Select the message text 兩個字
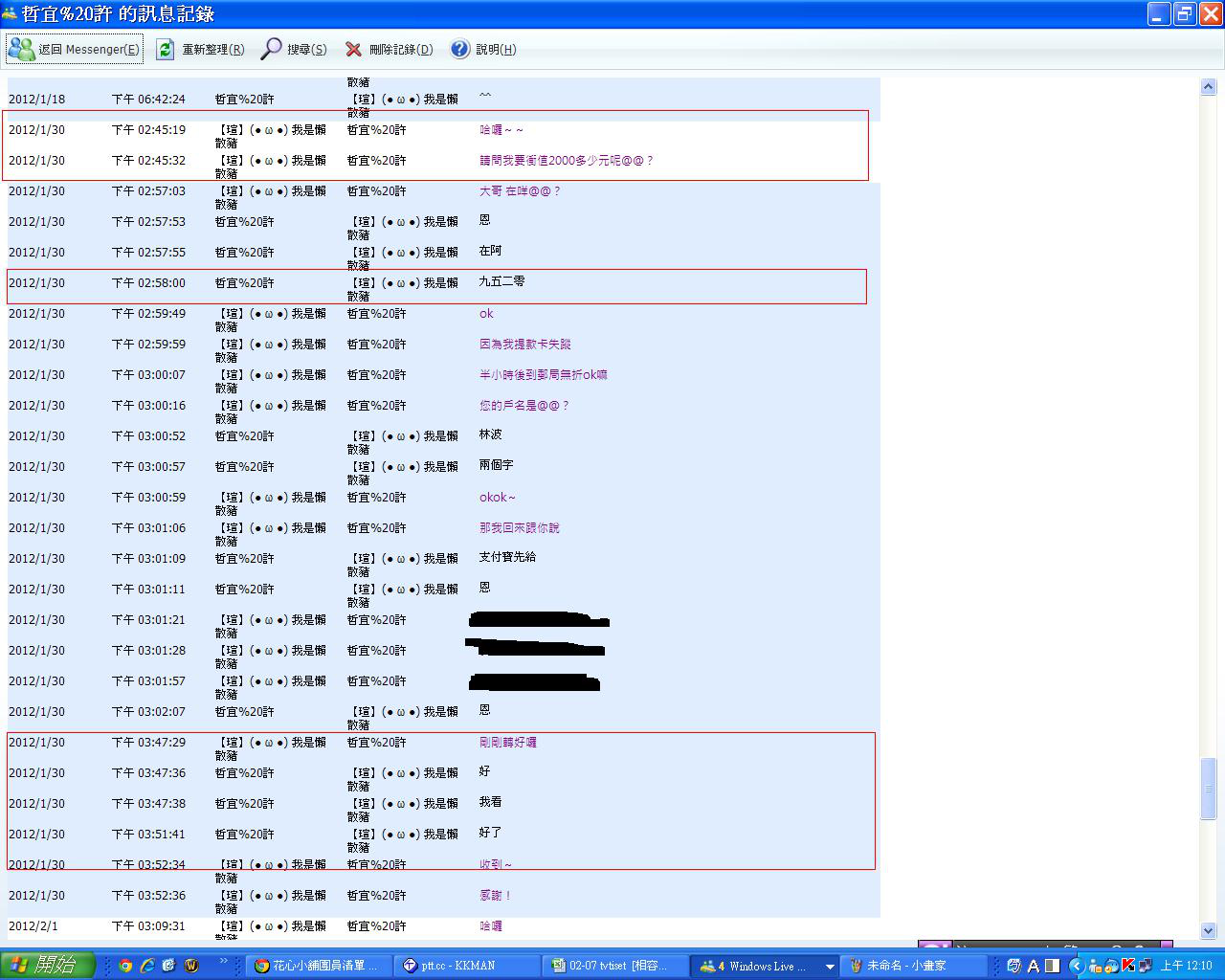This screenshot has width=1225, height=980. 497,465
